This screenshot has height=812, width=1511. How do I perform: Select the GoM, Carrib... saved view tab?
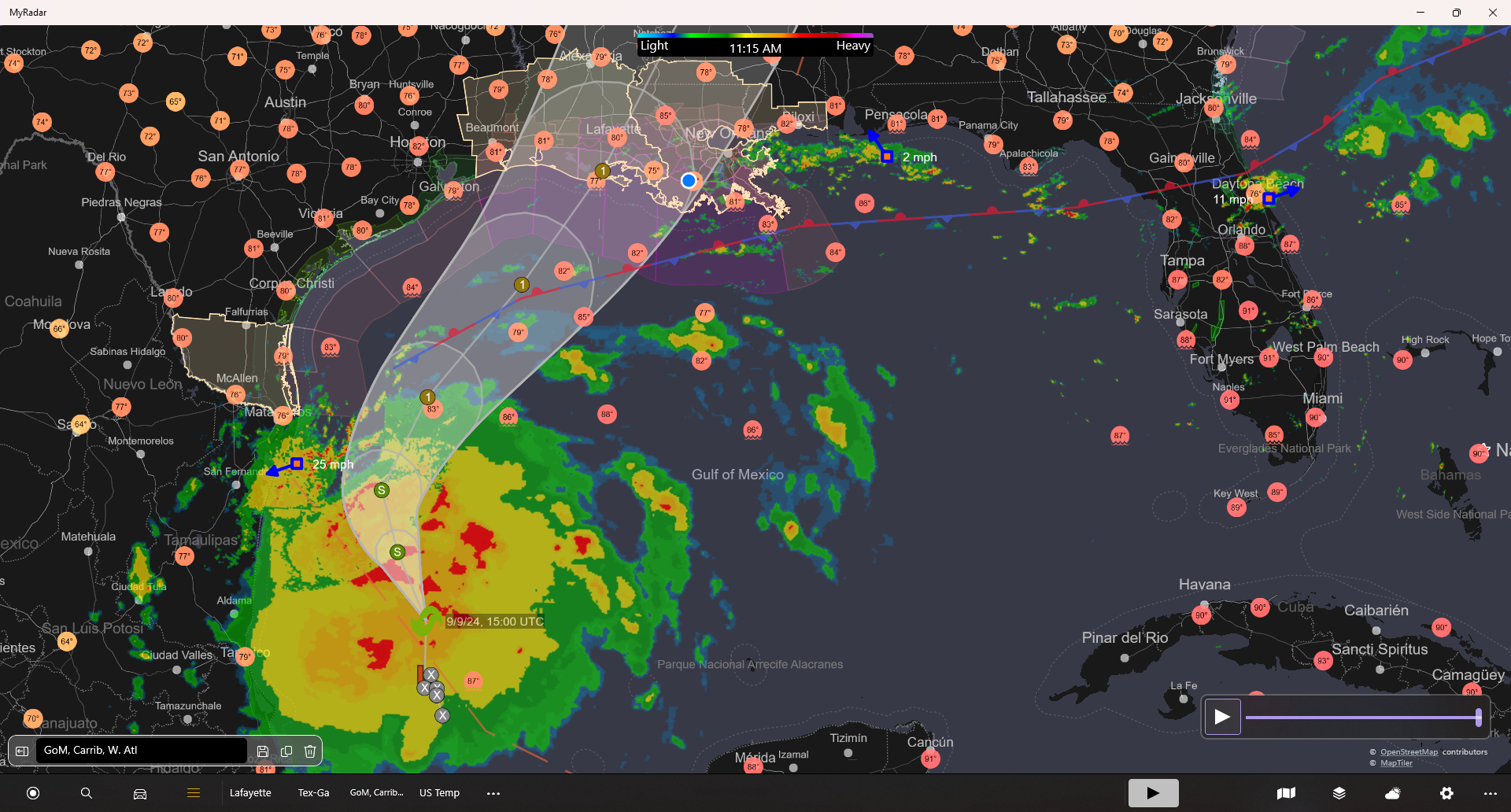point(377,793)
